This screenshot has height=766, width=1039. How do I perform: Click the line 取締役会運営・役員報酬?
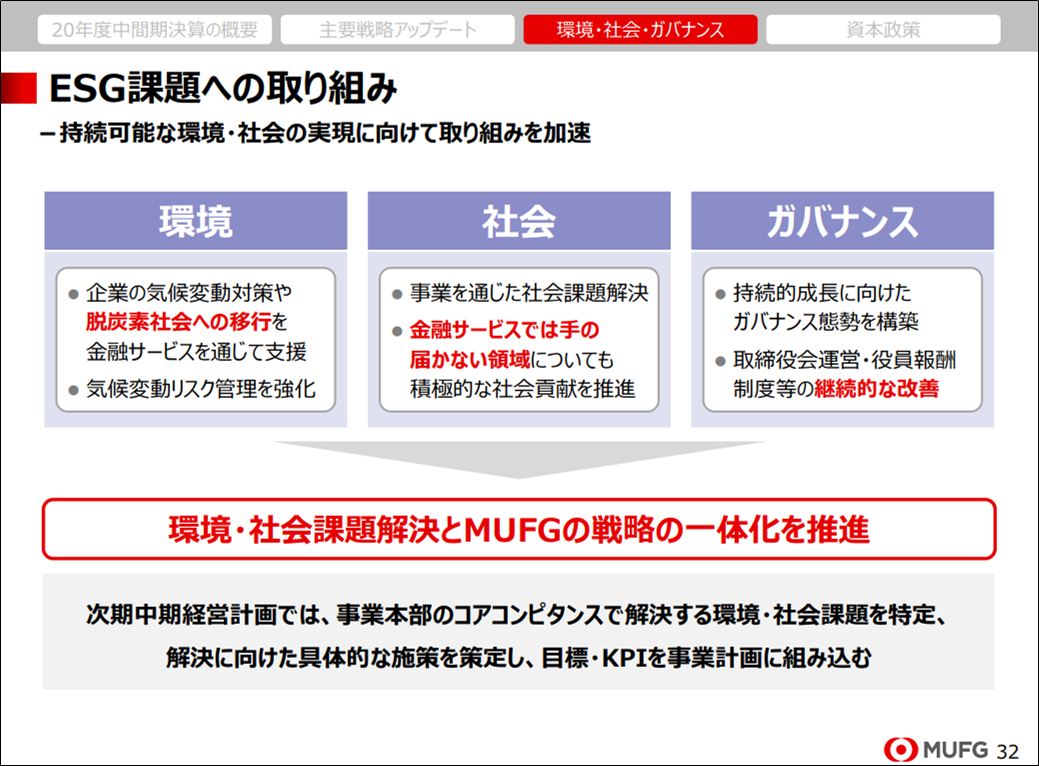pos(845,360)
